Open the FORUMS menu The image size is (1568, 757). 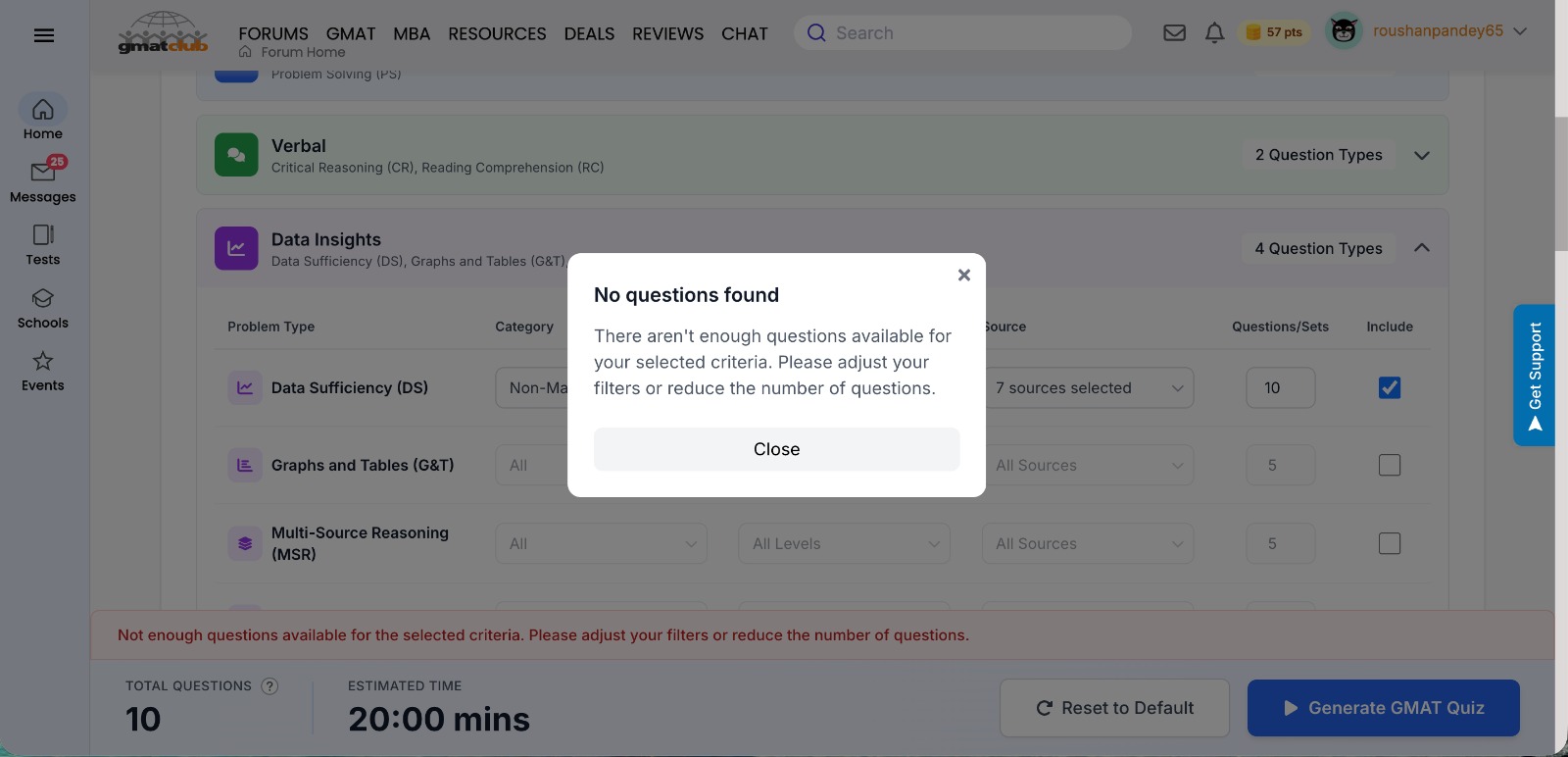(273, 33)
